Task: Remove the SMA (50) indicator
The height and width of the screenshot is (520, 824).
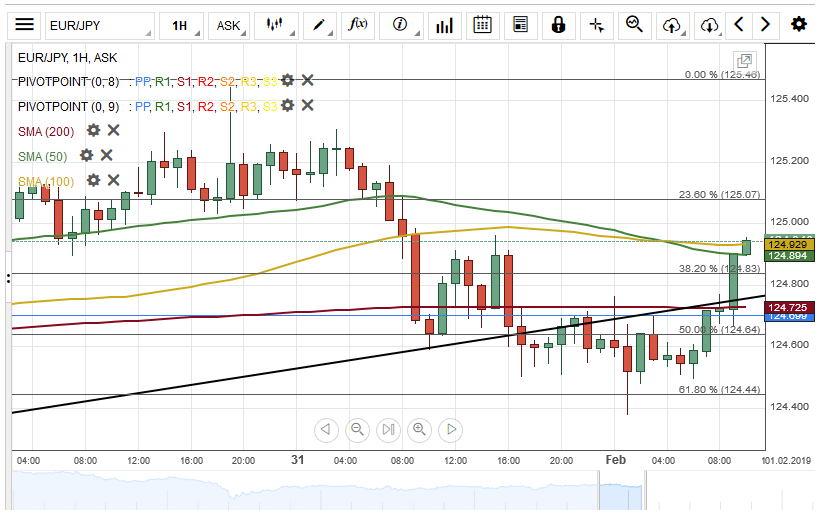Action: (x=106, y=155)
